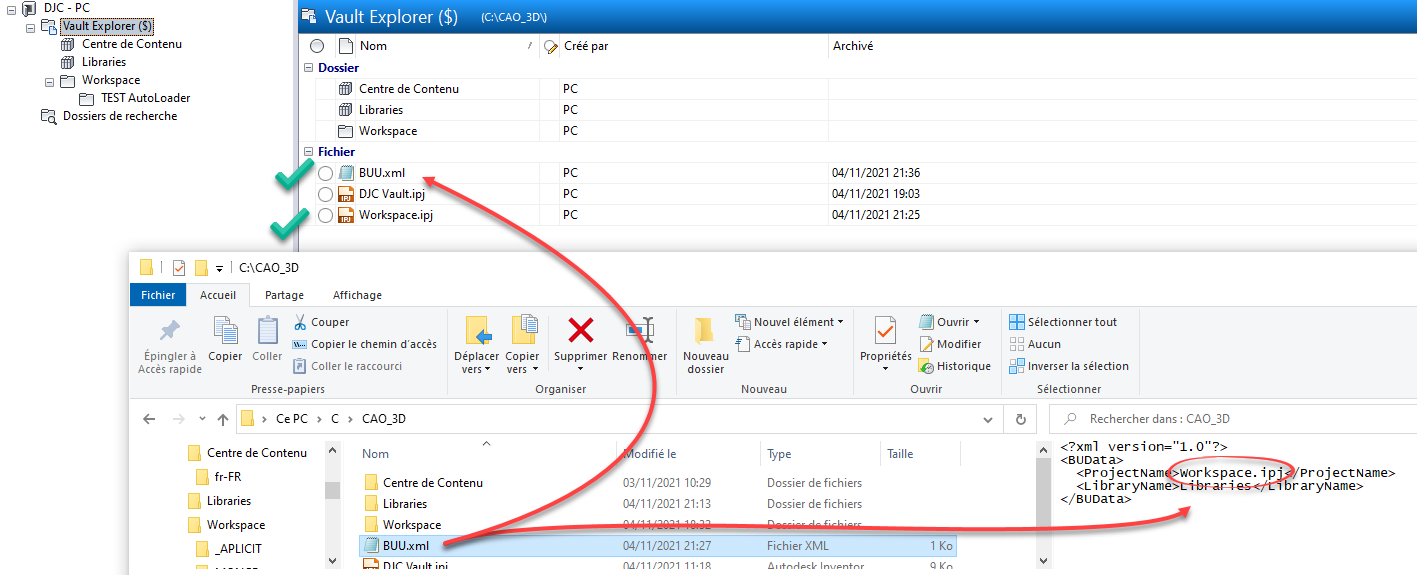
Task: Expand the Déplacer vers dropdown
Action: (x=476, y=369)
